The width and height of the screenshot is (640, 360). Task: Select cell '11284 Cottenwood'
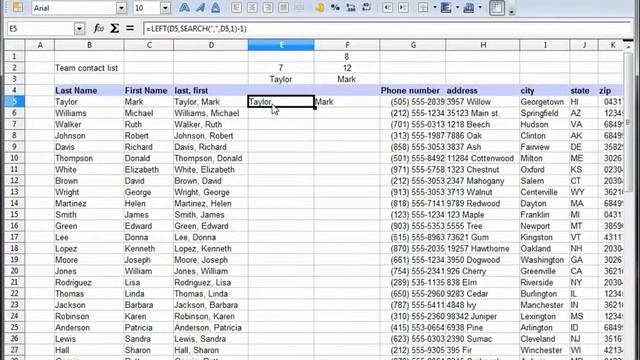pyautogui.click(x=483, y=158)
